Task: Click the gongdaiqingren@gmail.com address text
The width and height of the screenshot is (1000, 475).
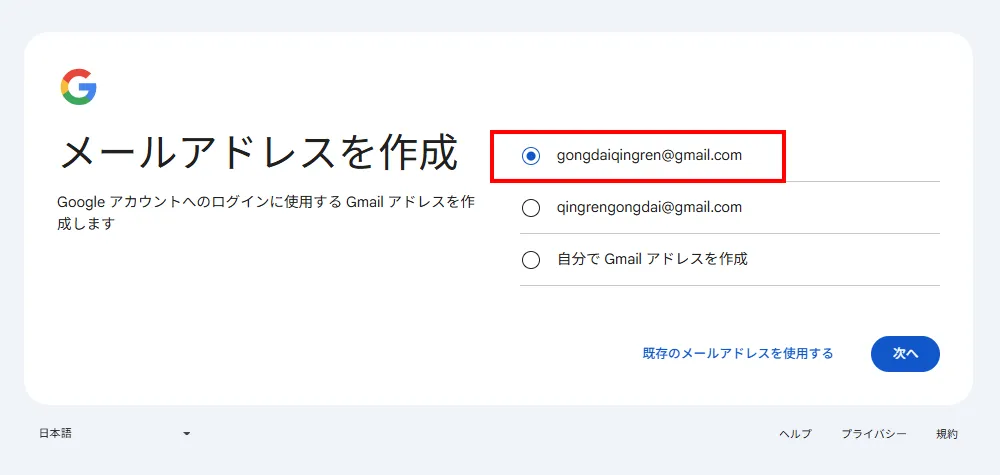Action: (x=649, y=155)
